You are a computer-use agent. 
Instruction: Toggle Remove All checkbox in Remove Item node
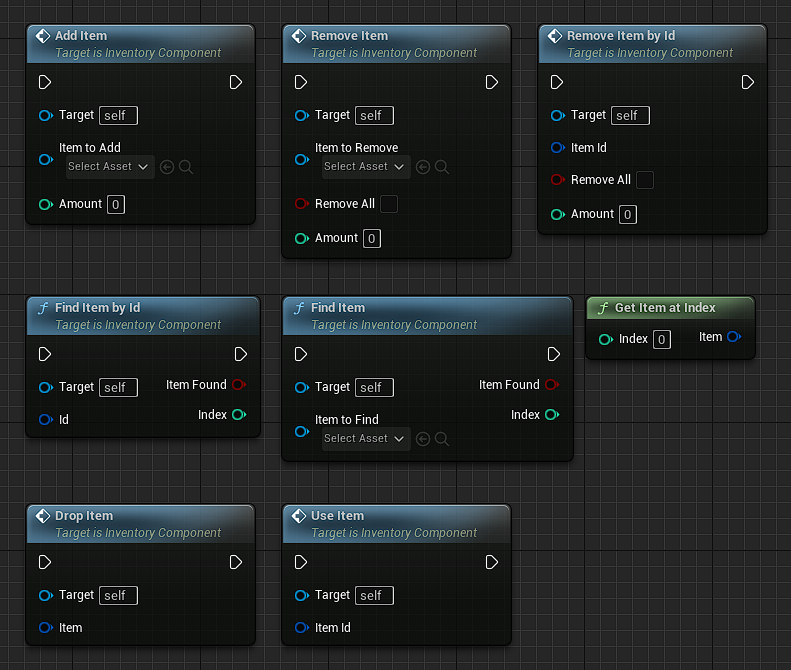coord(389,204)
